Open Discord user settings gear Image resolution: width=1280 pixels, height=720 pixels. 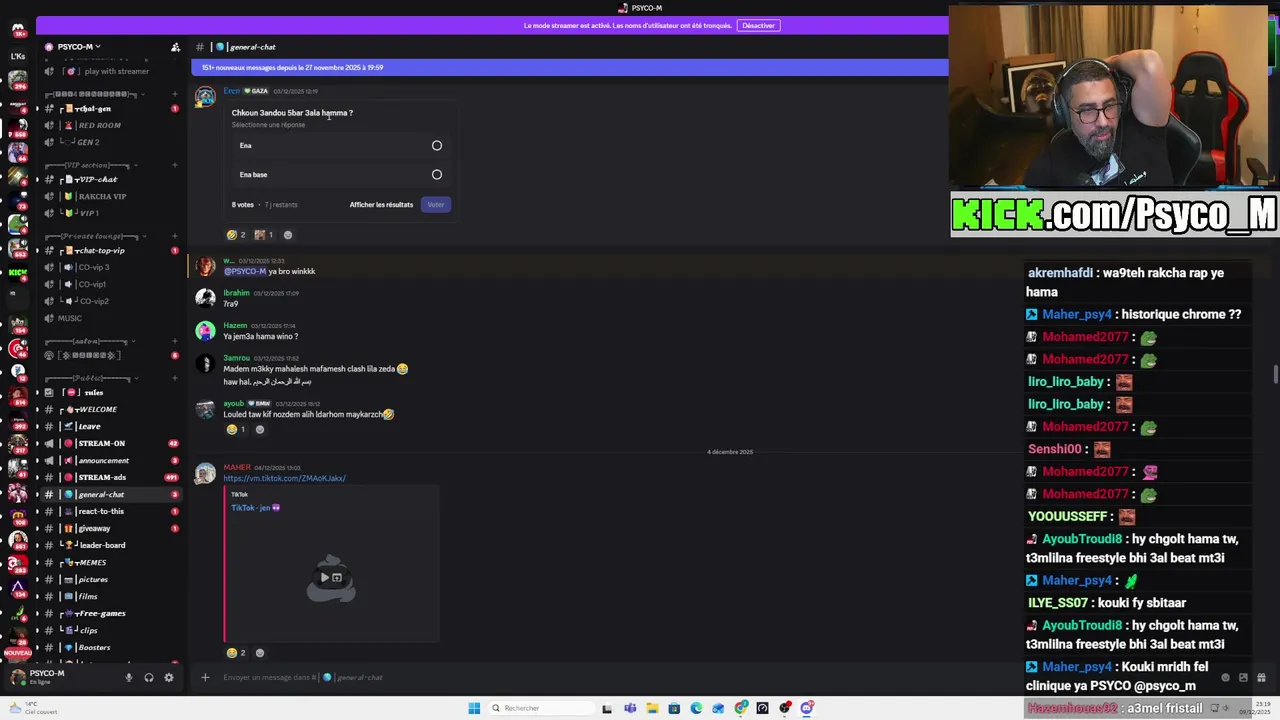click(169, 678)
